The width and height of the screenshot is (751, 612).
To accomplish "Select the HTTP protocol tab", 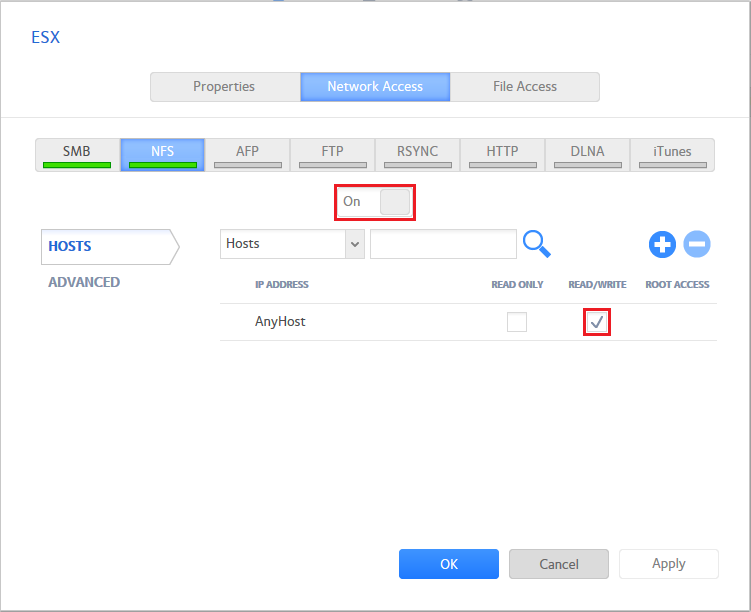I will click(502, 154).
